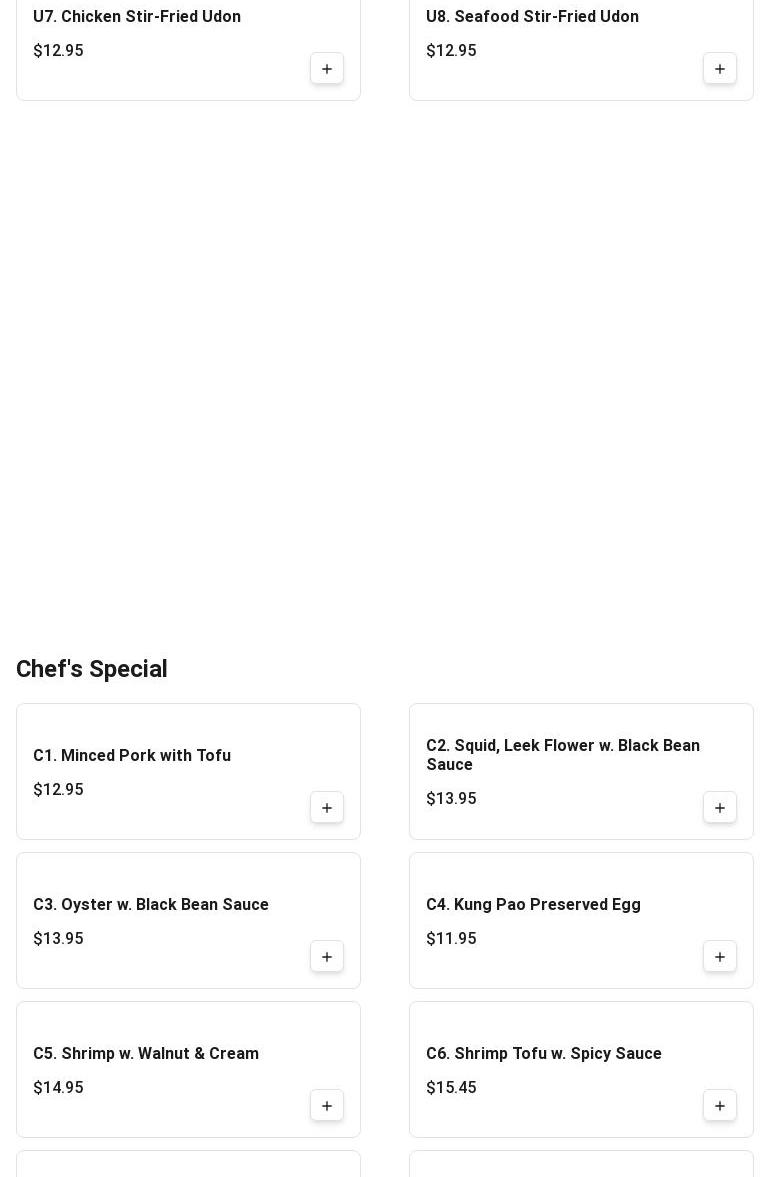Add U8 Seafood Stir-Fried Udon to order
770x1177 pixels.
click(x=719, y=68)
